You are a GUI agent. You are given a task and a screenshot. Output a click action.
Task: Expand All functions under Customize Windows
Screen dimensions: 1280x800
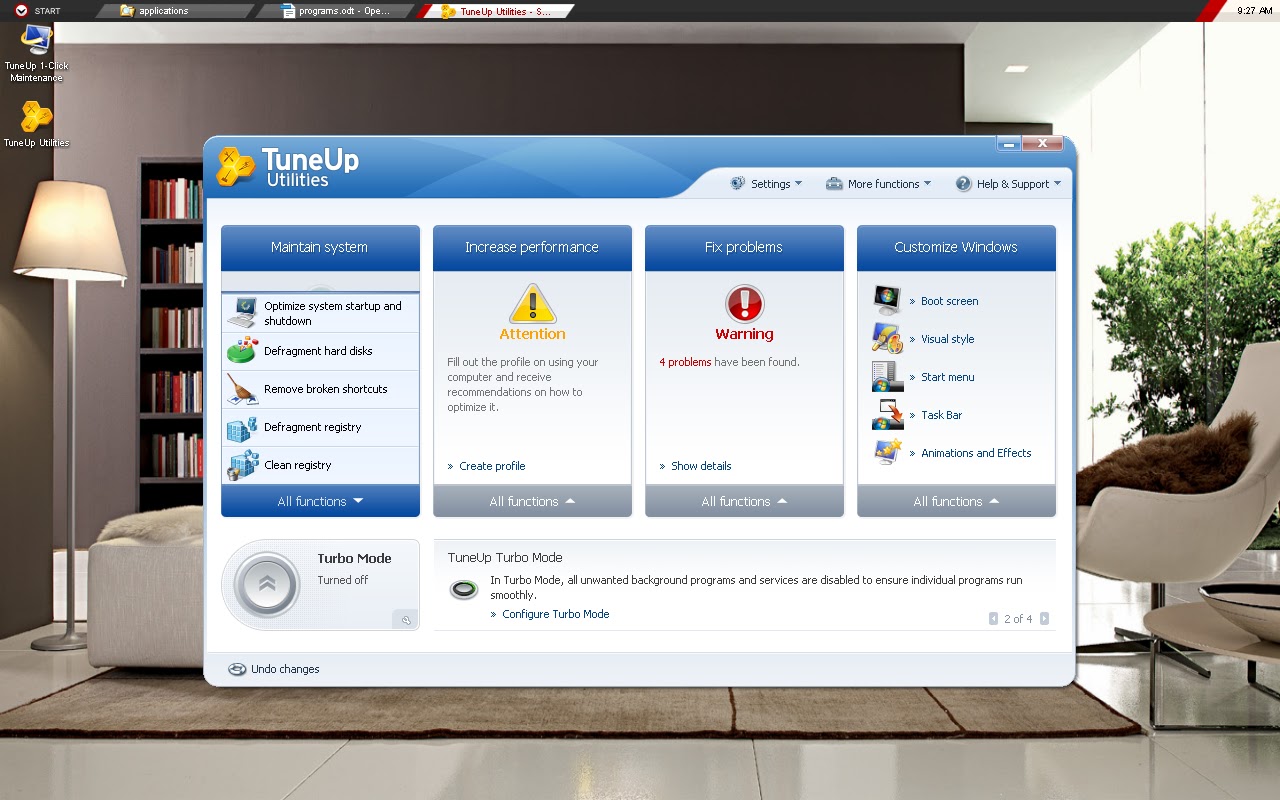[x=956, y=501]
